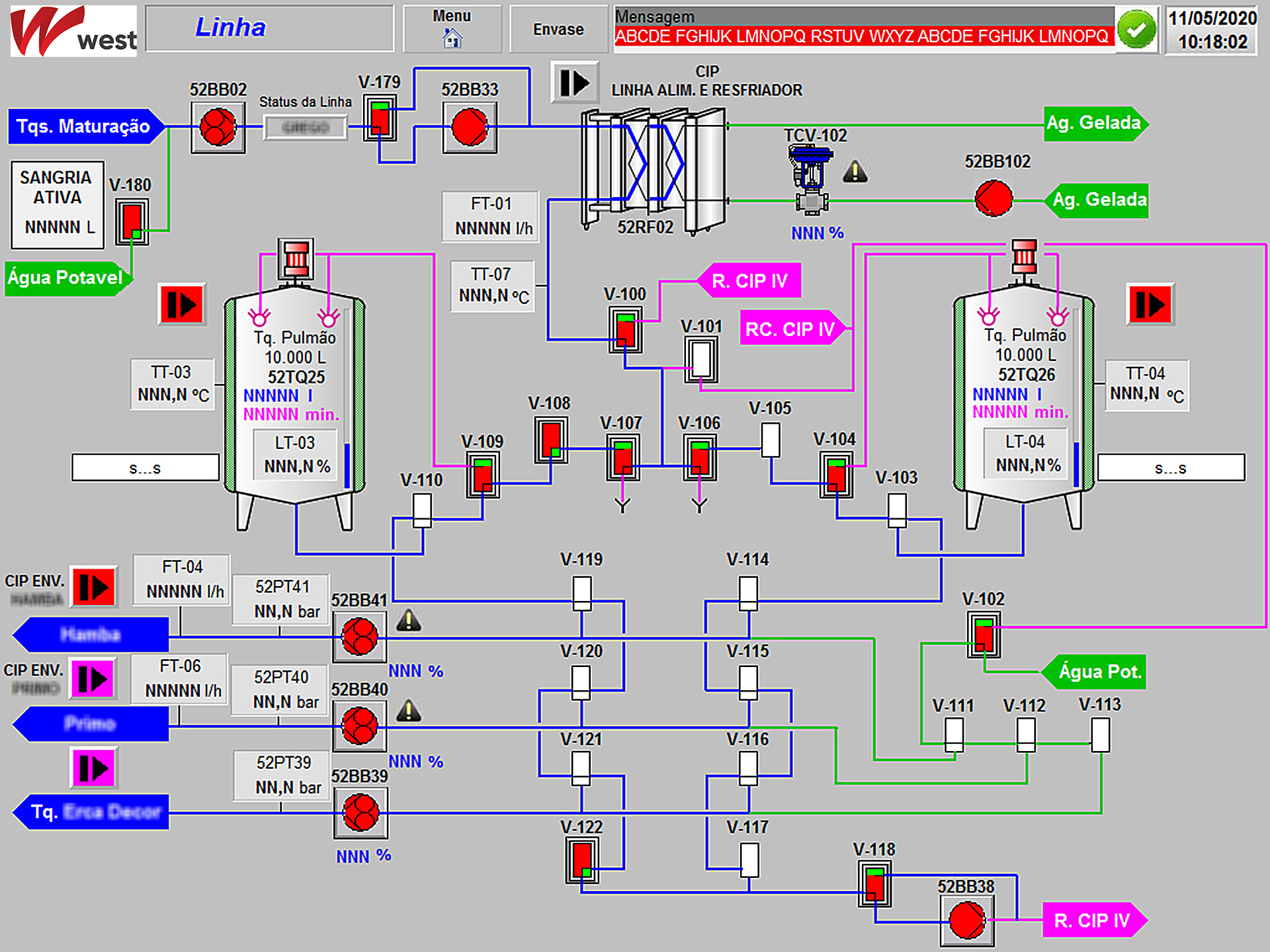
Task: Click the R. CIP IV label at bottom right
Action: (x=1091, y=920)
